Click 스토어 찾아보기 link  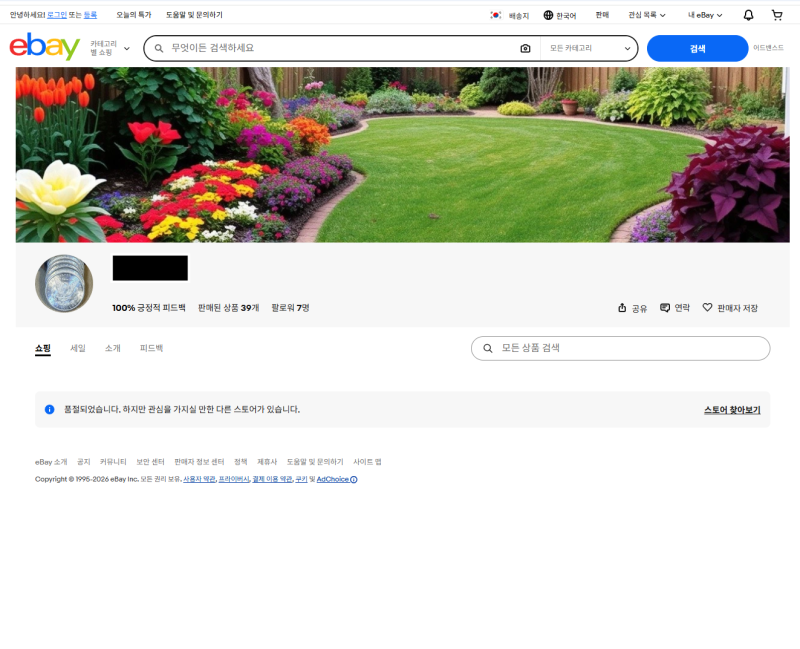pos(732,410)
